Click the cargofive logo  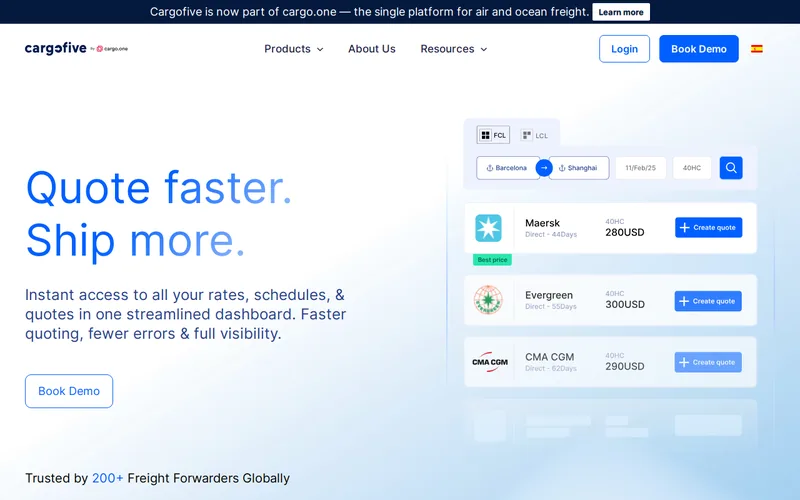pos(56,48)
